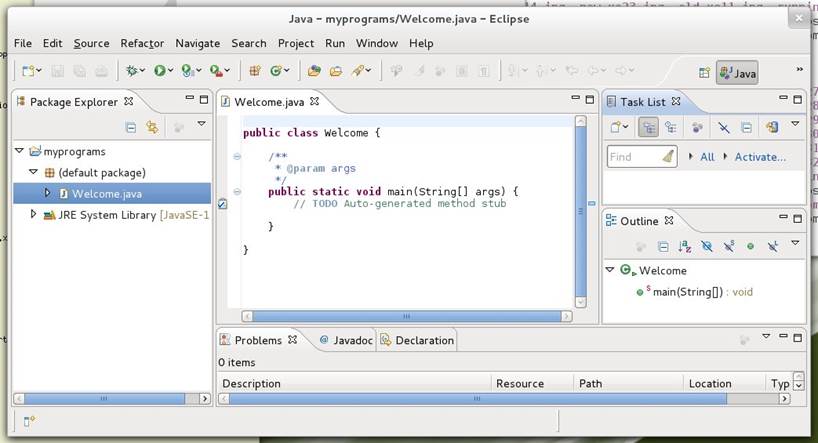Click the Java perspective button
Image resolution: width=818 pixels, height=443 pixels.
[737, 73]
